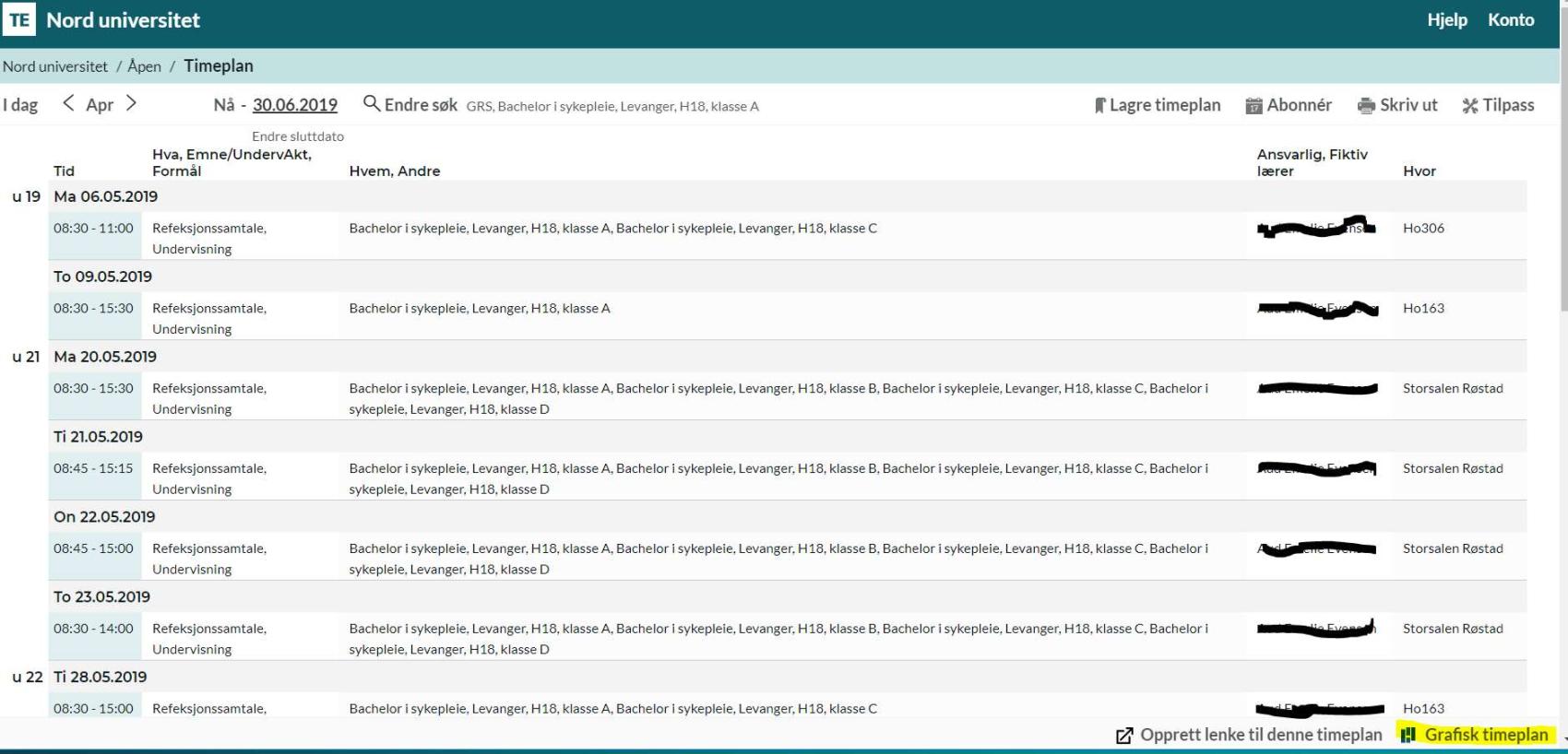Image resolution: width=1568 pixels, height=754 pixels.
Task: Click Opprett lenke til denne timeplan
Action: 1260,735
